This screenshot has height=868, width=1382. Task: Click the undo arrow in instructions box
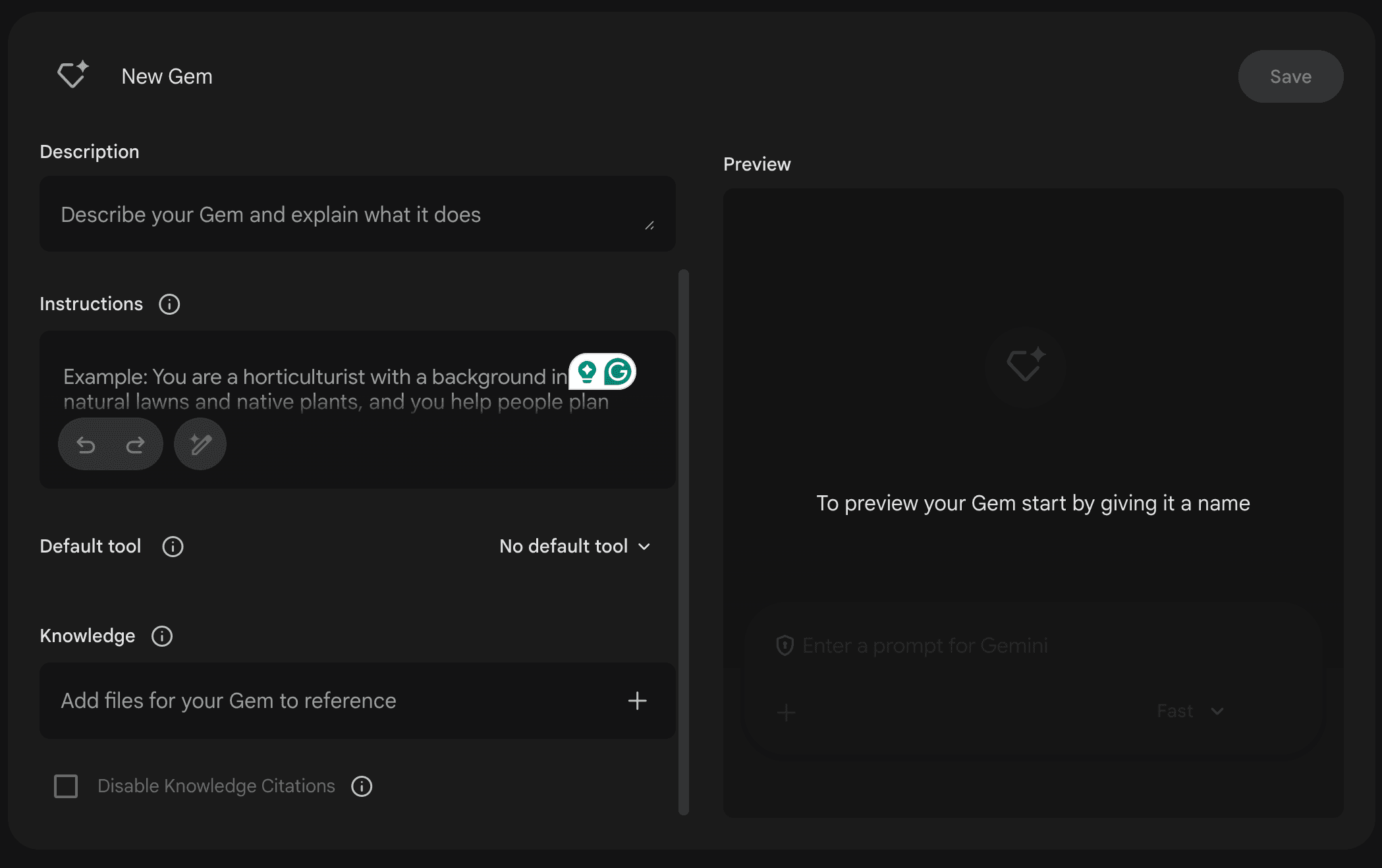pos(86,446)
